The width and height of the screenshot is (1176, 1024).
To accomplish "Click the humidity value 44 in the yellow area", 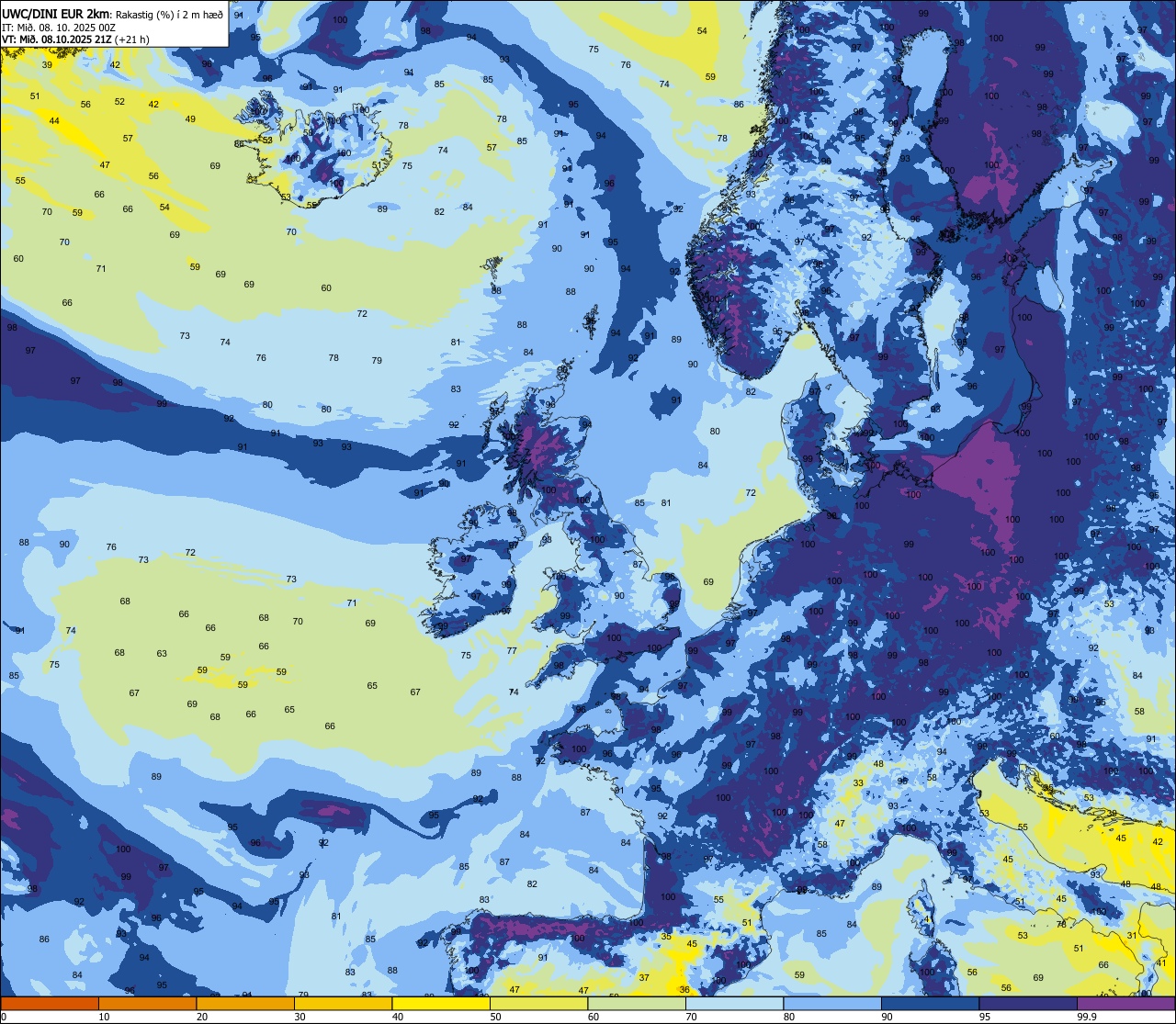I will pyautogui.click(x=54, y=121).
